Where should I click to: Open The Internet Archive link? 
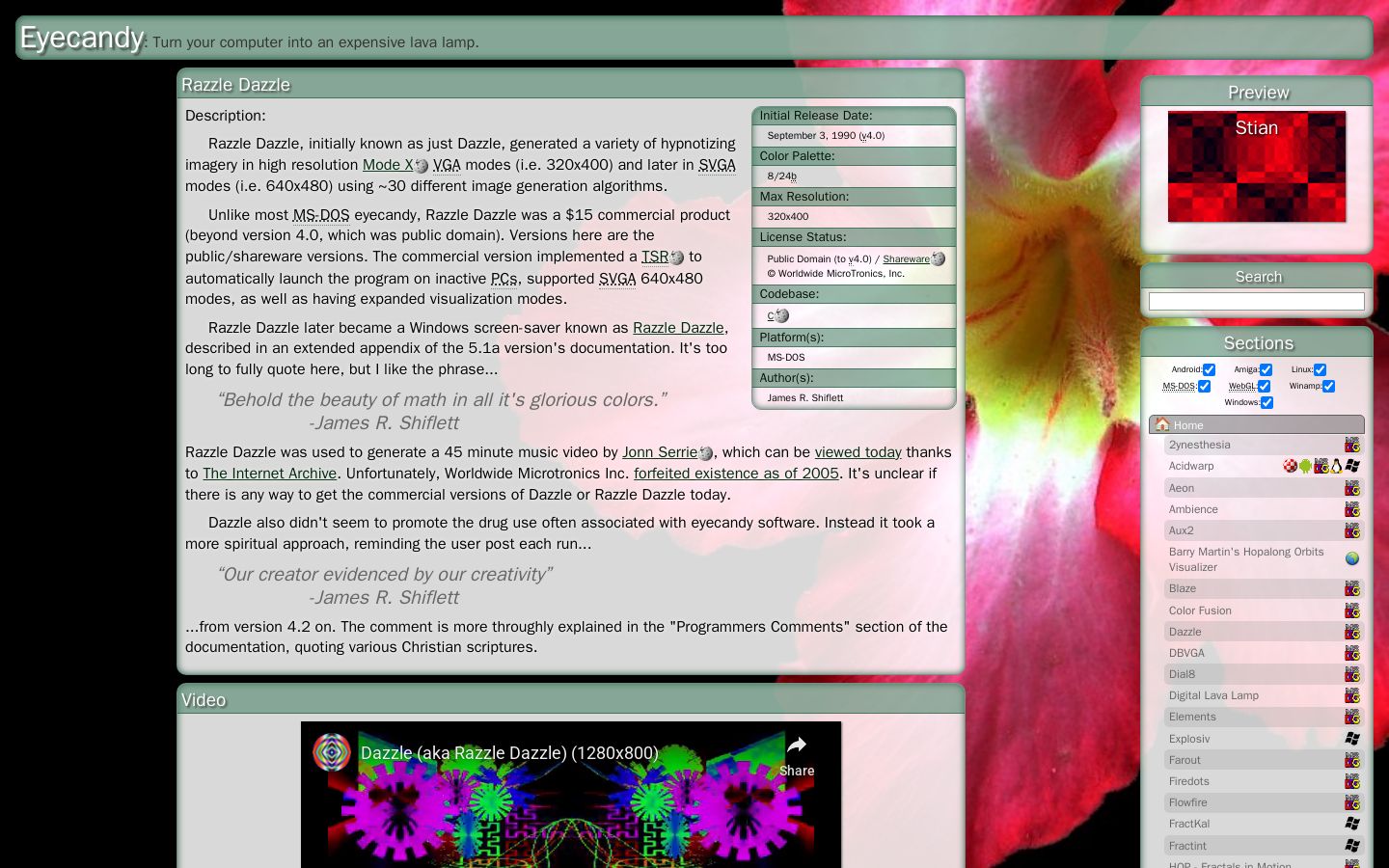point(270,474)
